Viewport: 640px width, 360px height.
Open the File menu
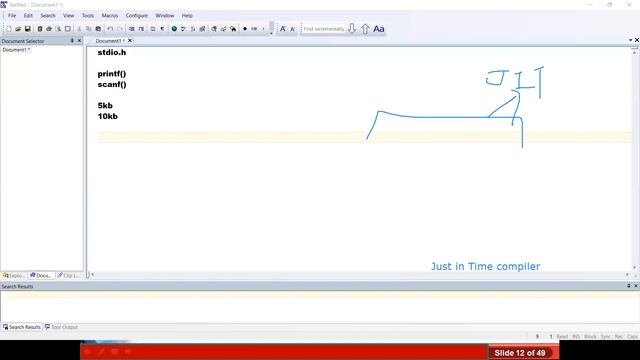coord(12,16)
